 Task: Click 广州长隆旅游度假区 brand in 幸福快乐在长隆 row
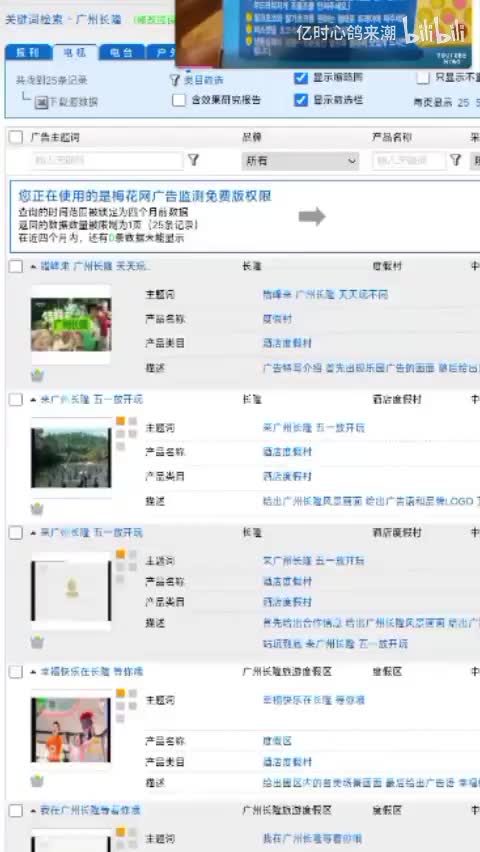coord(287,672)
